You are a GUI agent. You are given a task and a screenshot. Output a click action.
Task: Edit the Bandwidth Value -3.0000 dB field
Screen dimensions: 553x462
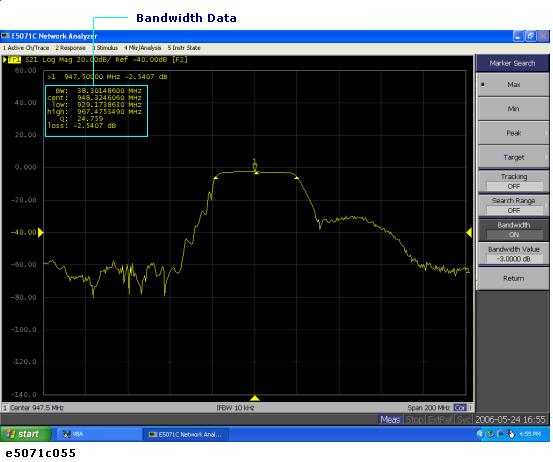click(x=514, y=259)
